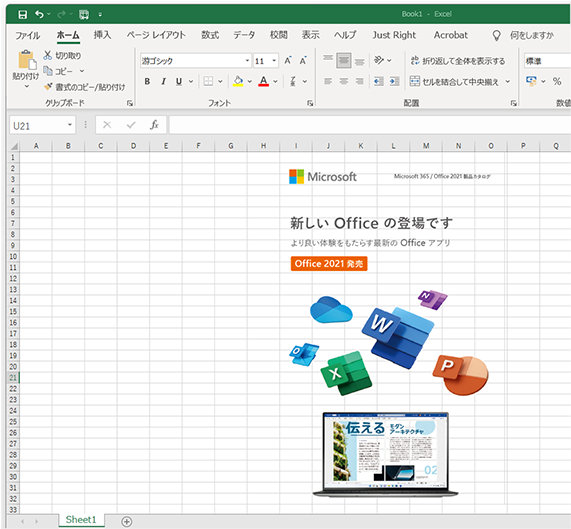Viewport: 571px width, 529px height.
Task: Switch to the 表示 (View) tab
Action: tap(311, 35)
